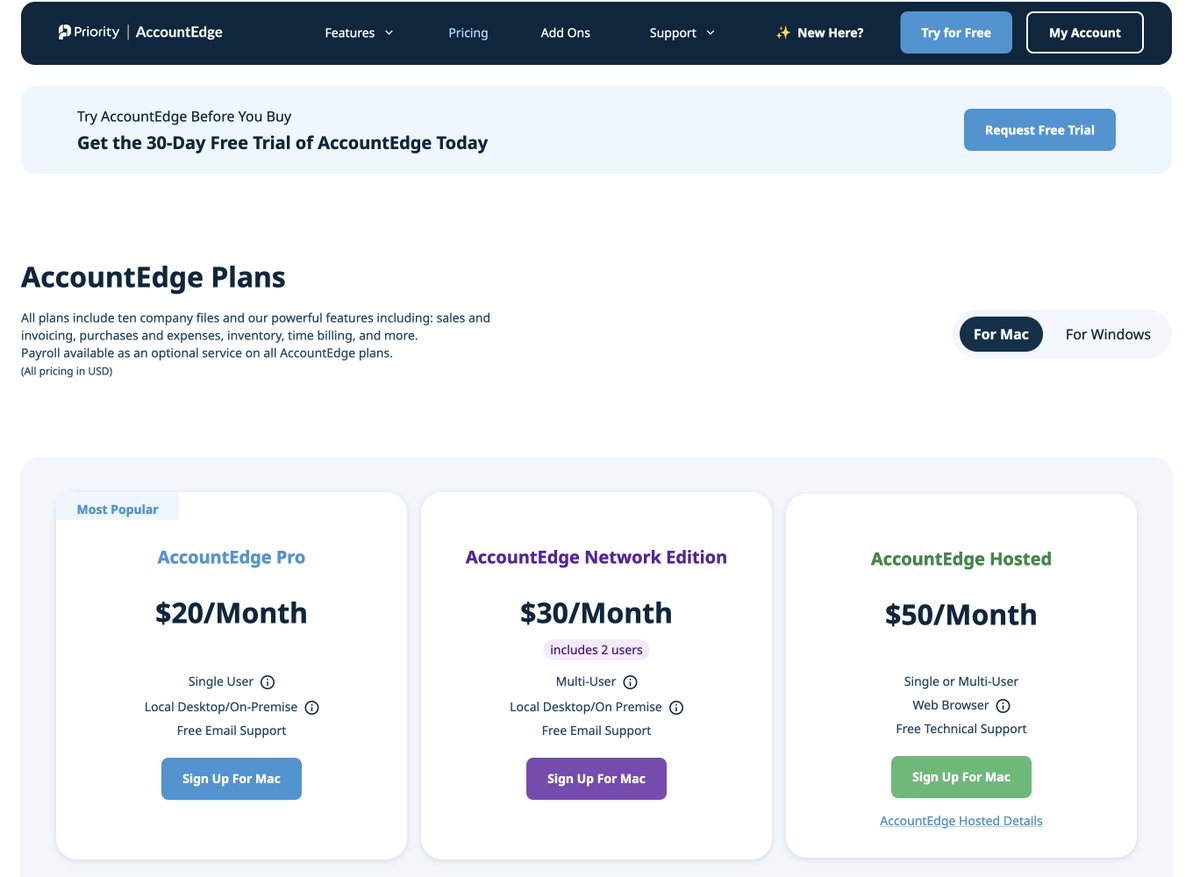Image resolution: width=1200 pixels, height=877 pixels.
Task: Click the $30/Month price
Action: click(x=596, y=613)
